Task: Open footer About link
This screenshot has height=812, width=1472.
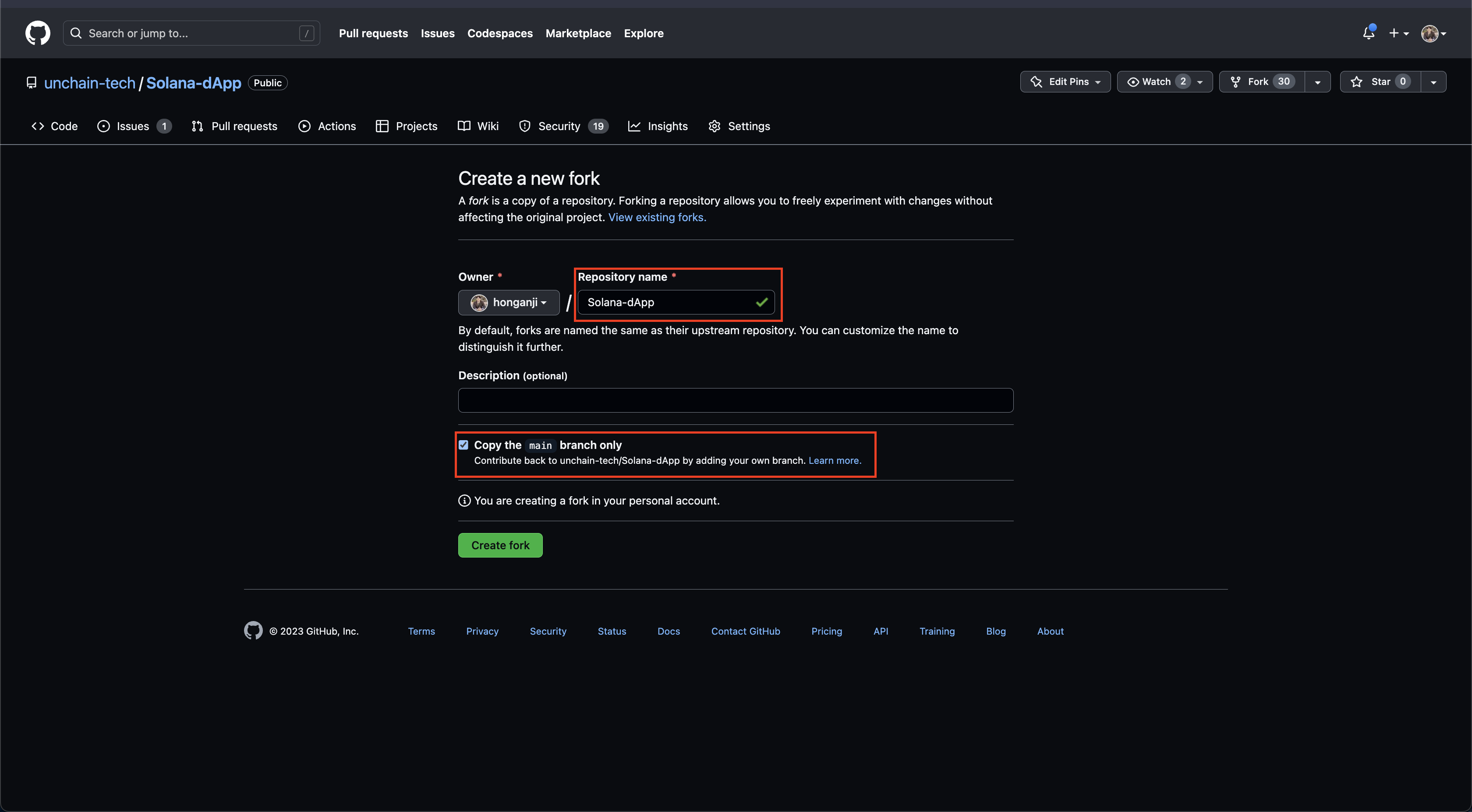Action: 1050,631
